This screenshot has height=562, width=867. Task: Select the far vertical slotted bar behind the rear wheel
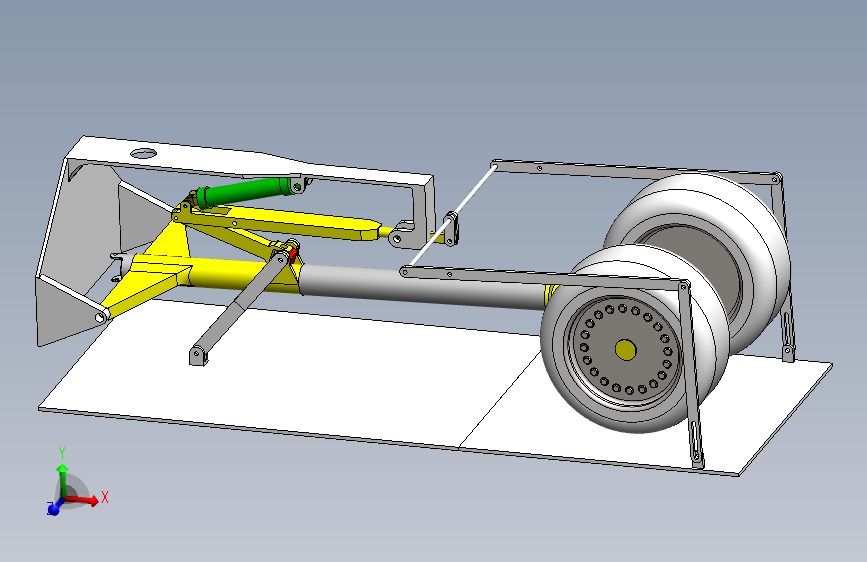(x=784, y=268)
